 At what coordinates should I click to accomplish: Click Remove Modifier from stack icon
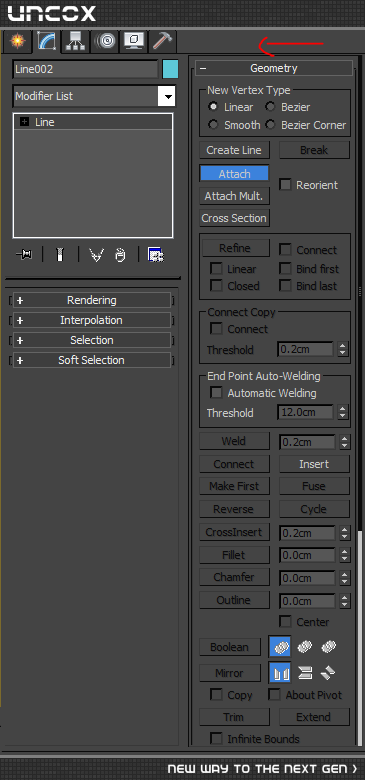pos(120,255)
